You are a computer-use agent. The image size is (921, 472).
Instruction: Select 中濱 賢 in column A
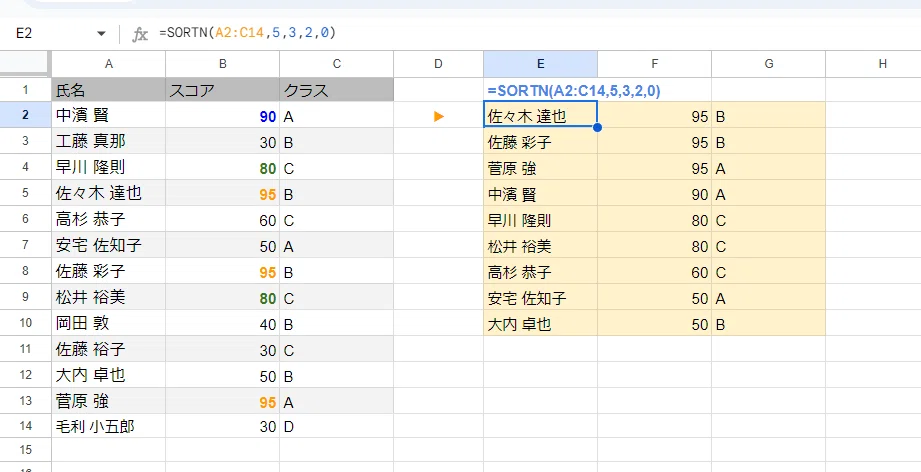109,116
